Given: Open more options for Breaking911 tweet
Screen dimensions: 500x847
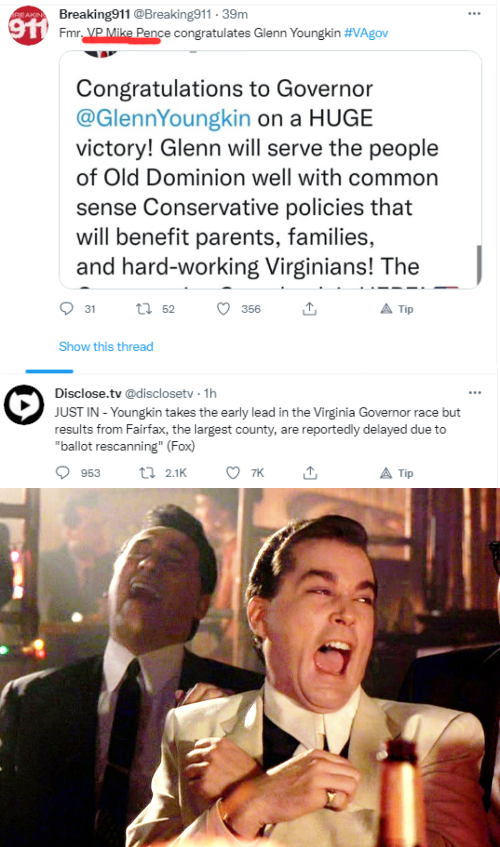Looking at the screenshot, I should click(x=474, y=14).
